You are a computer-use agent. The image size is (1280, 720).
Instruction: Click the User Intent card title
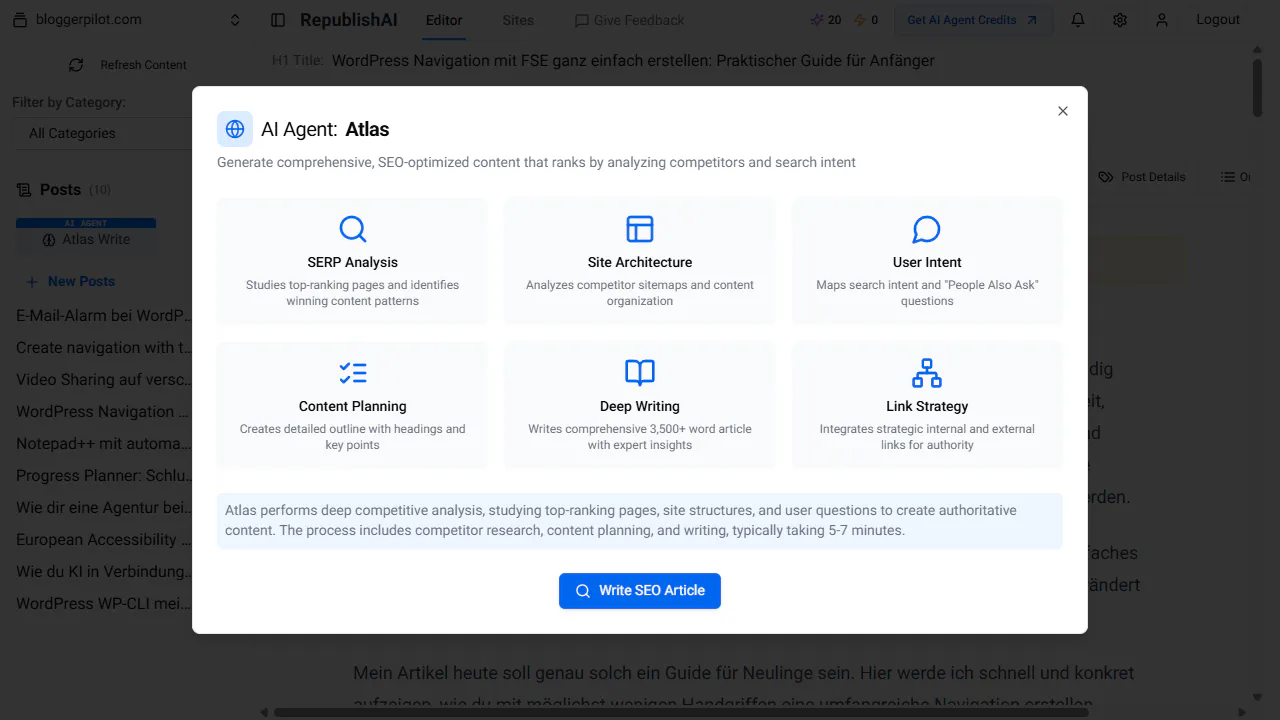click(927, 263)
